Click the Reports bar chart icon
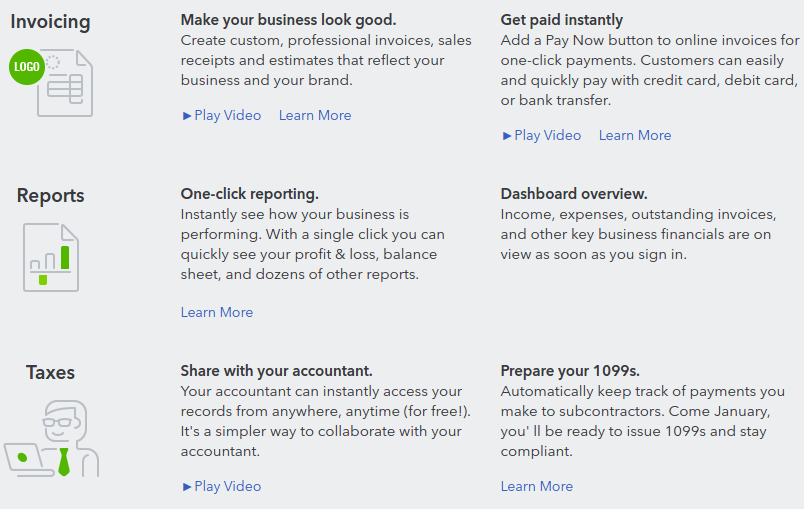 (x=51, y=257)
